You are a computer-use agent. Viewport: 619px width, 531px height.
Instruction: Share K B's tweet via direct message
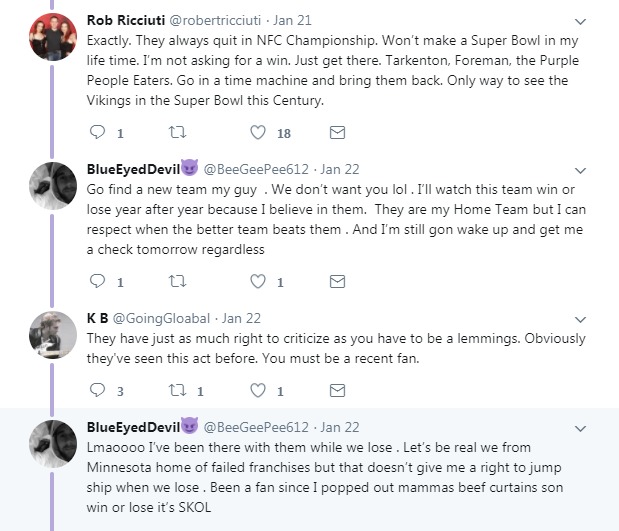pyautogui.click(x=337, y=390)
